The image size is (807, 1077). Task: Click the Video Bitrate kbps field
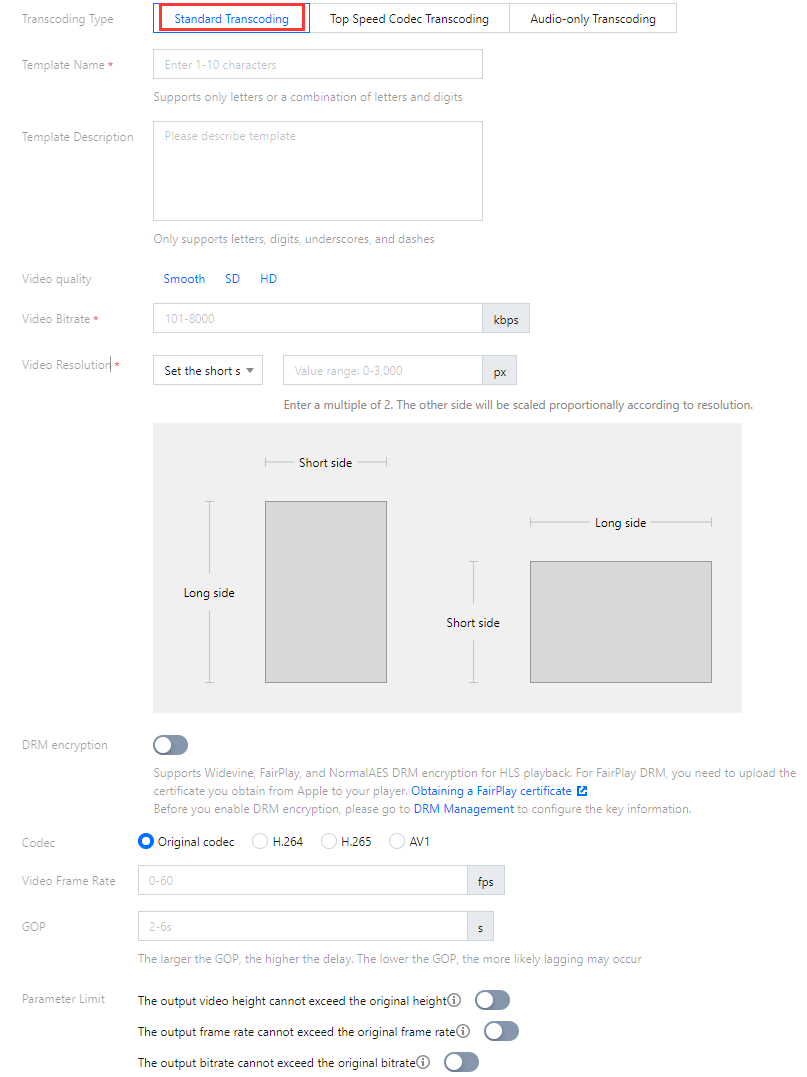coord(318,319)
